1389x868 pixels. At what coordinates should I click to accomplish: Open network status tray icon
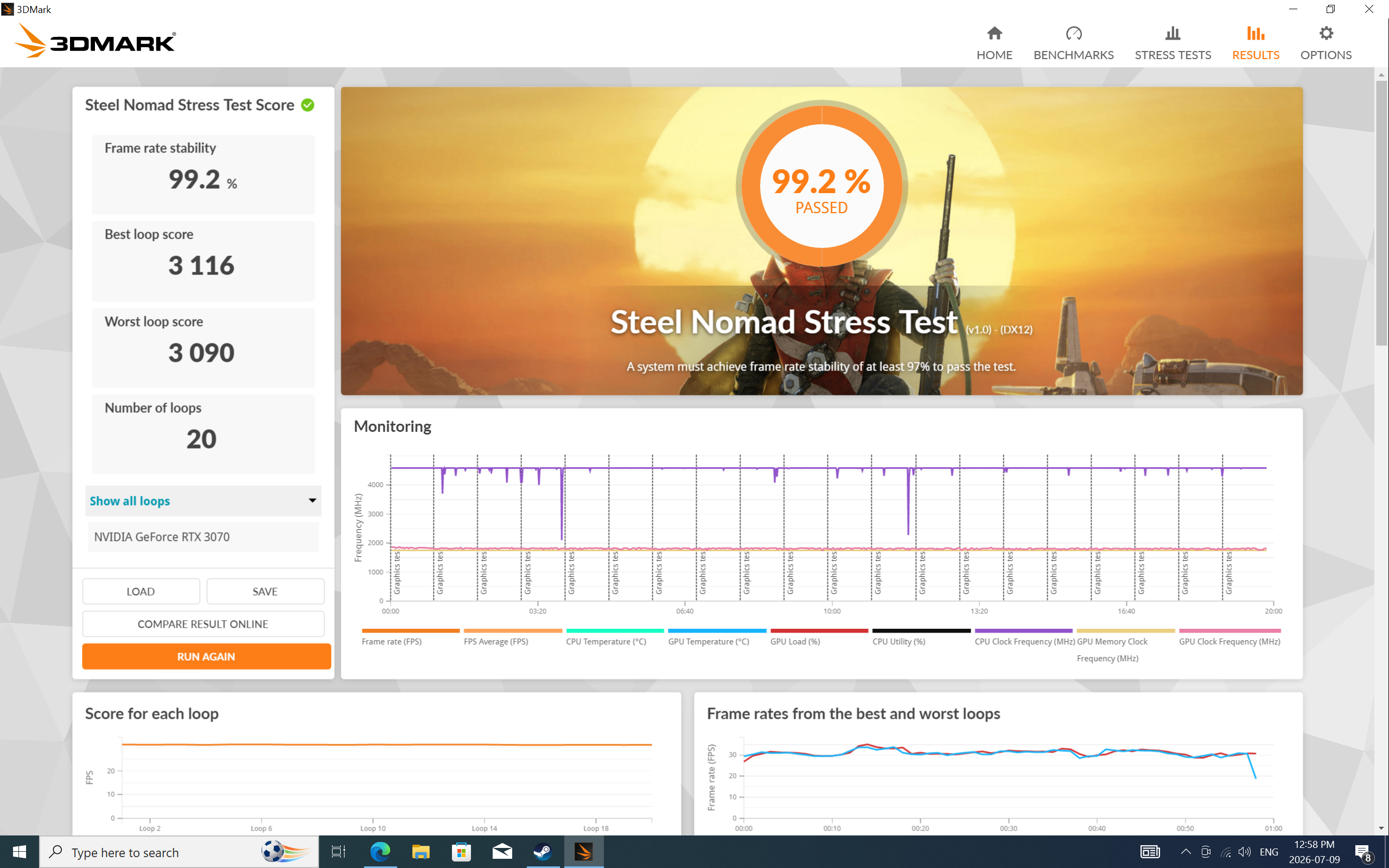[x=1226, y=852]
